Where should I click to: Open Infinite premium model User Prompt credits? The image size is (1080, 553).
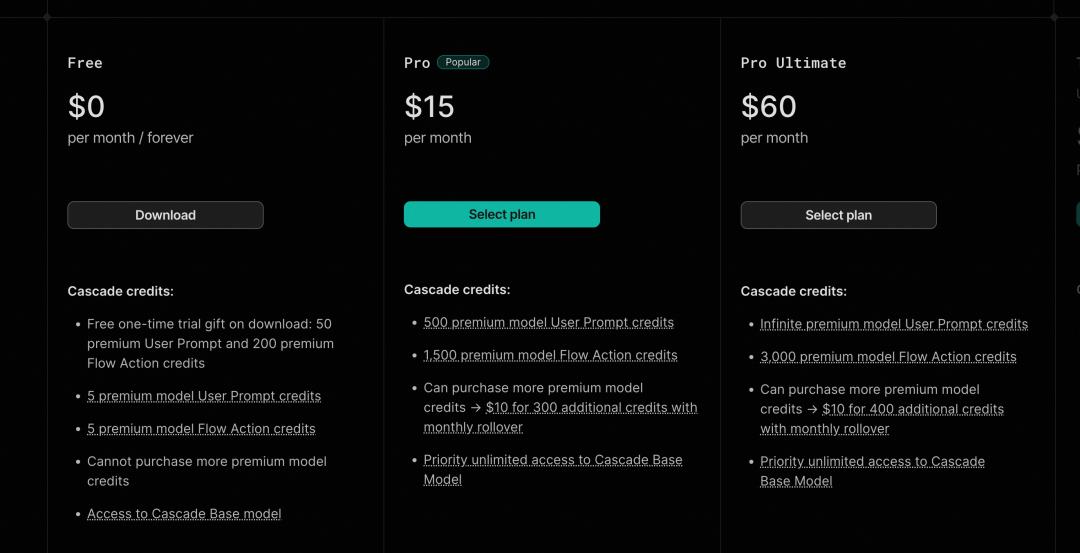click(893, 324)
